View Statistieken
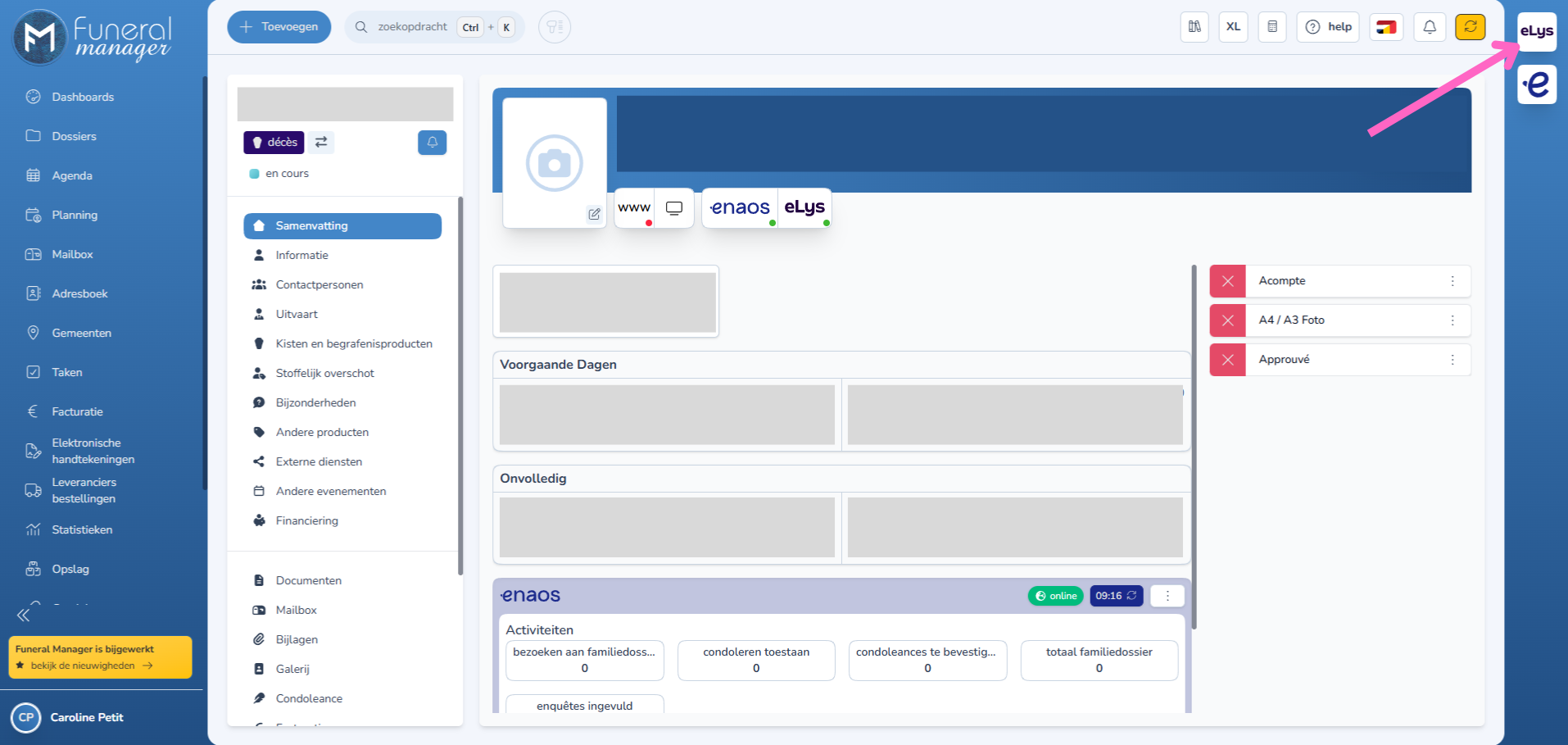The image size is (1568, 745). (82, 529)
